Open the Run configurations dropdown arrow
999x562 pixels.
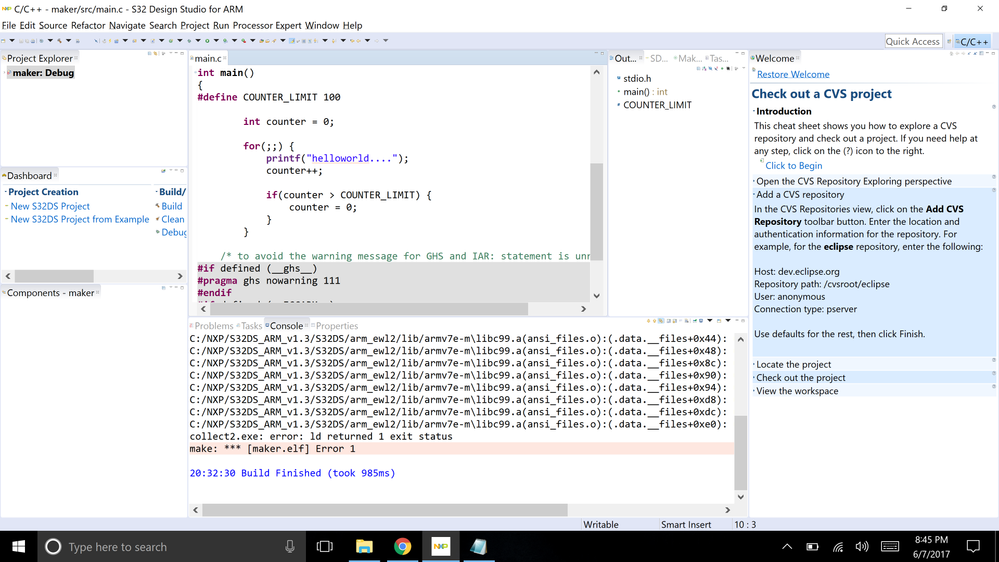216,41
